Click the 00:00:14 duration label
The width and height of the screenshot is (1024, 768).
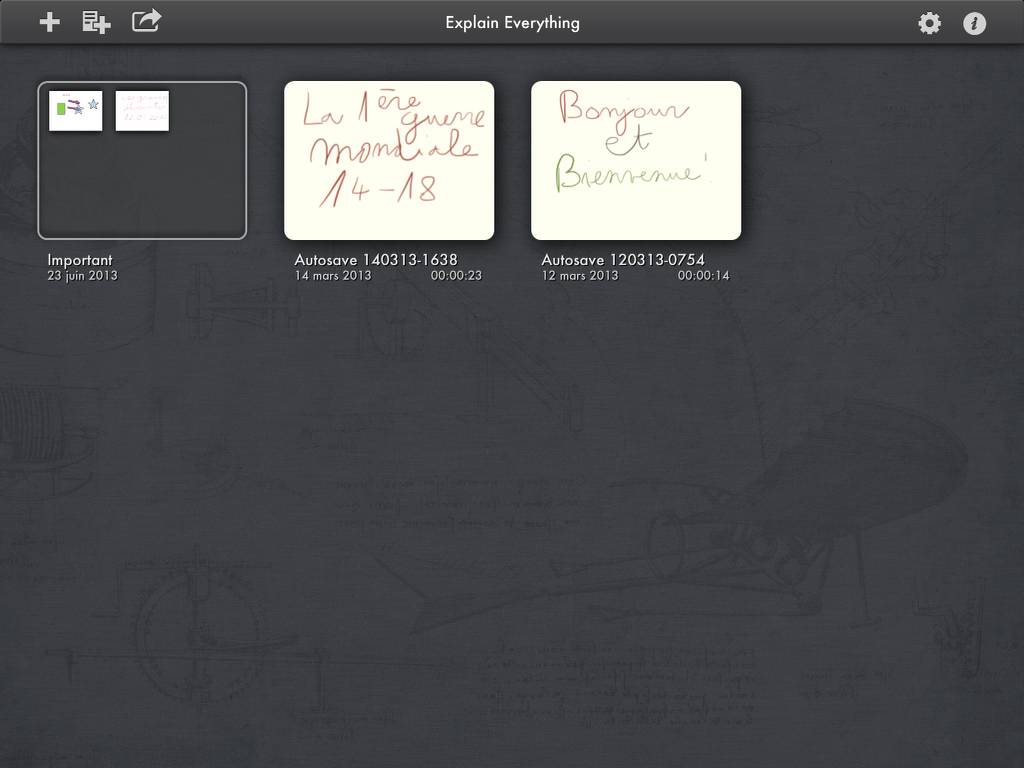click(703, 275)
